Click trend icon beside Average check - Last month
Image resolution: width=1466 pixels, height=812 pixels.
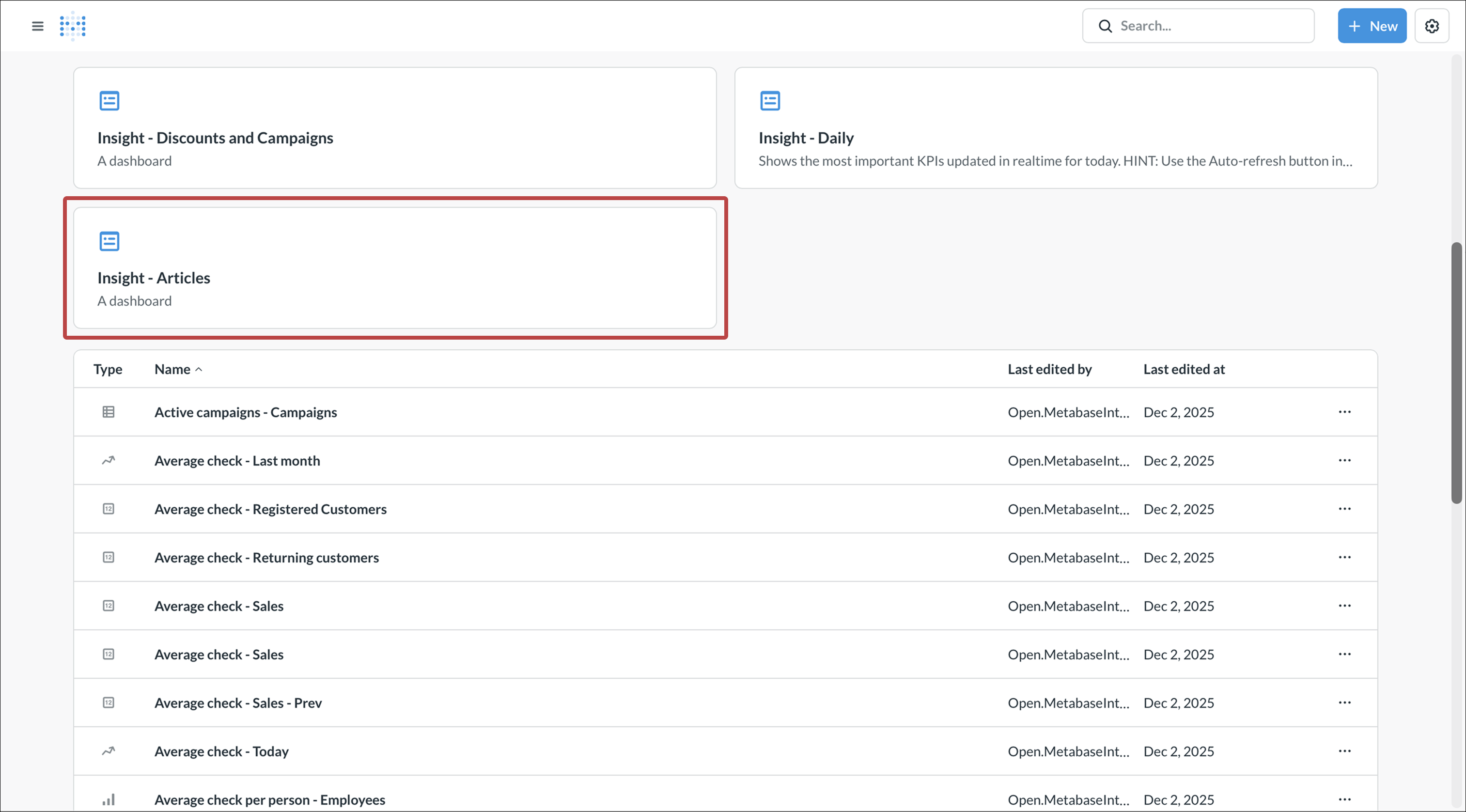[108, 460]
